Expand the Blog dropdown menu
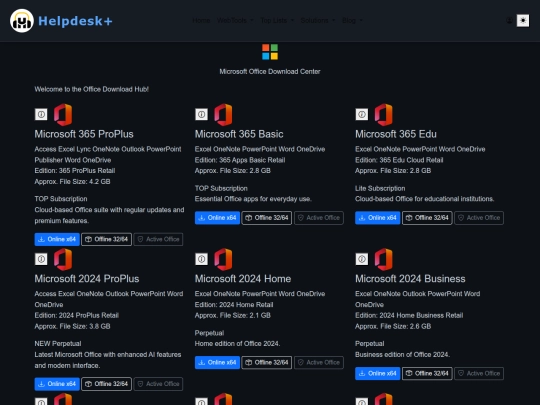Image resolution: width=540 pixels, height=405 pixels. coord(352,21)
